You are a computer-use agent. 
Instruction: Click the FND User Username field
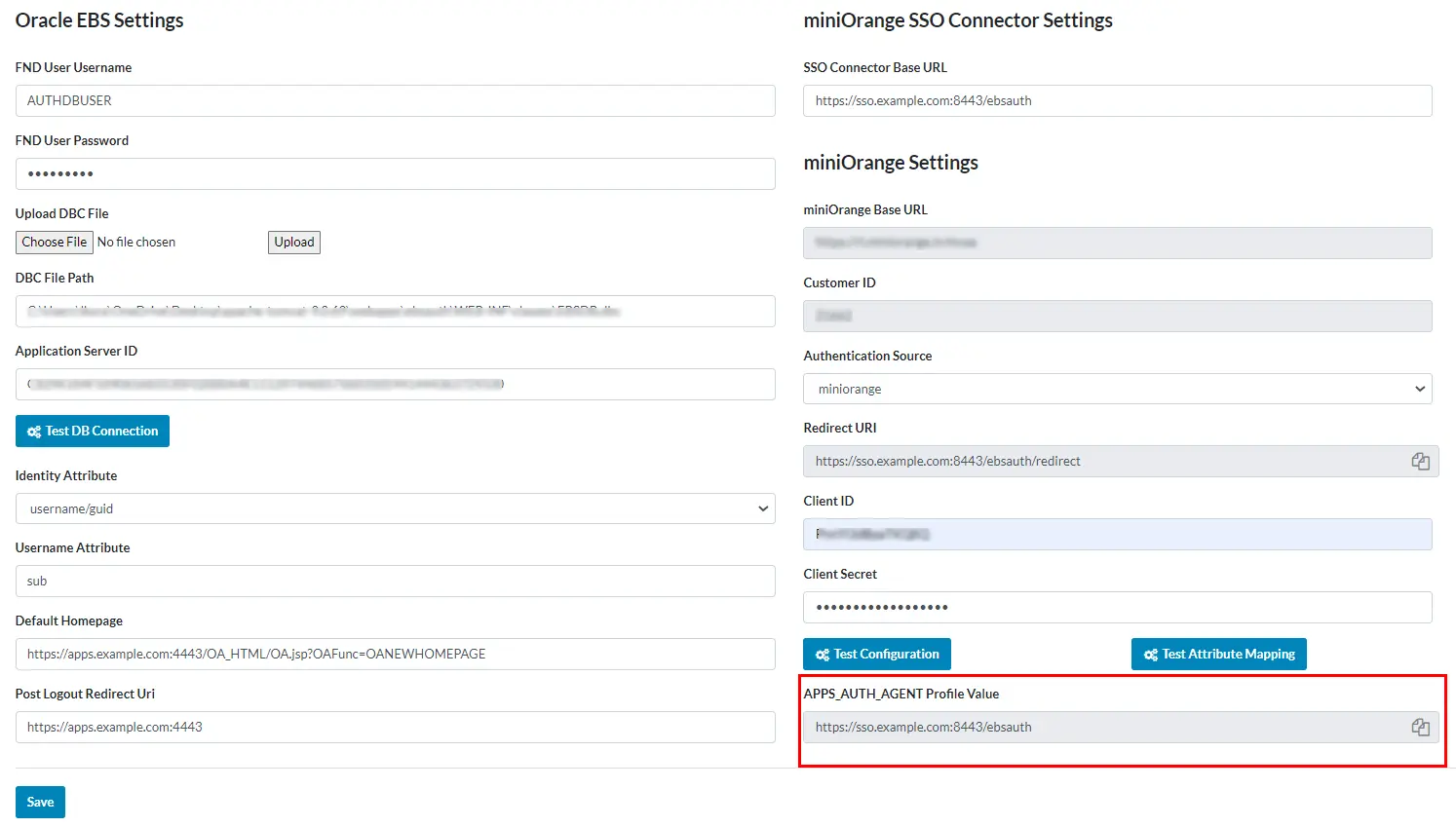coord(395,100)
